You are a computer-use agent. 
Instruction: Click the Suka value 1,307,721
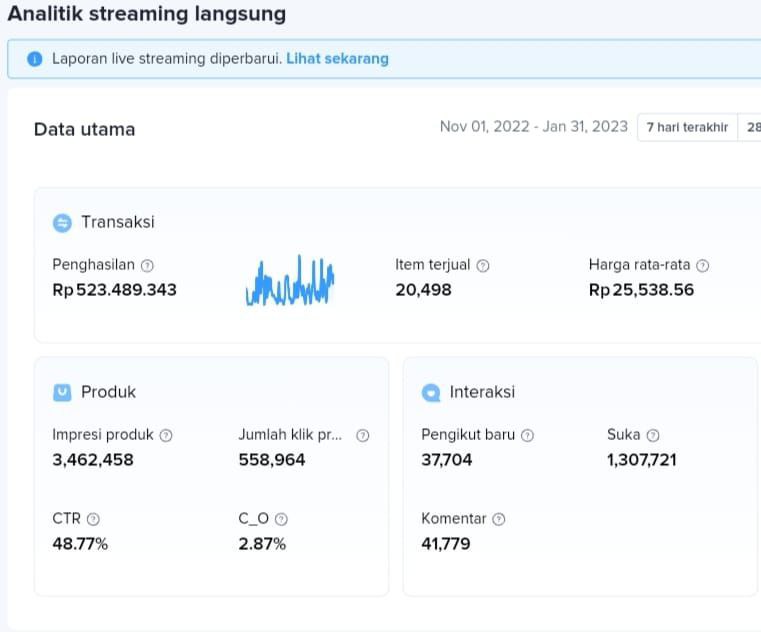pos(642,460)
